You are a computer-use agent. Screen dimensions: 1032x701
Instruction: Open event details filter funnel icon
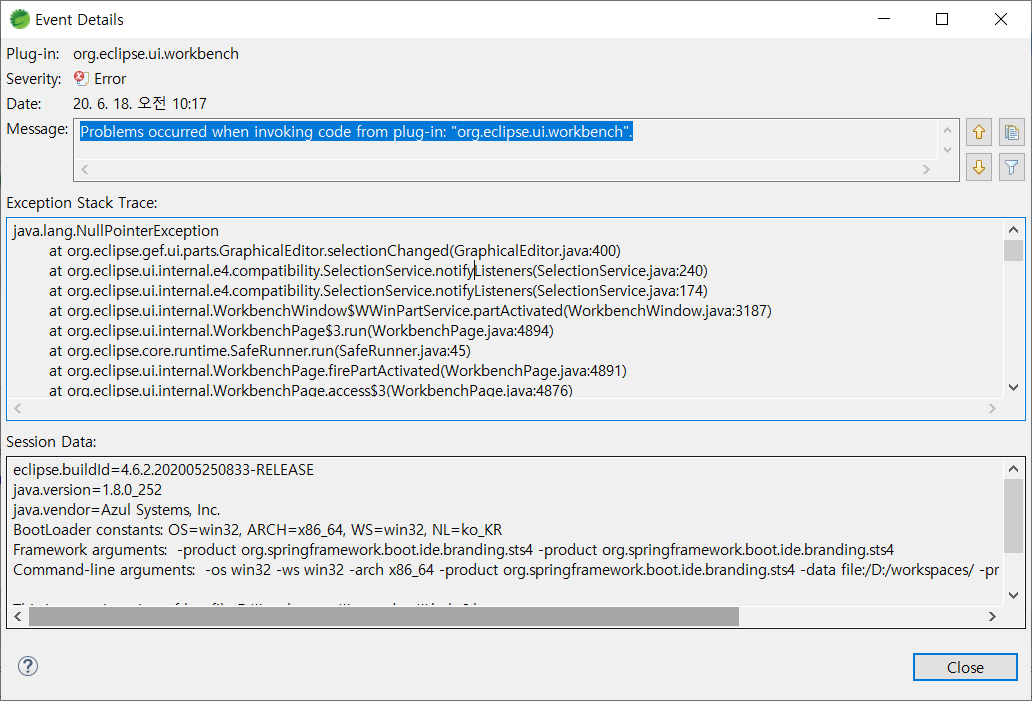[1012, 167]
